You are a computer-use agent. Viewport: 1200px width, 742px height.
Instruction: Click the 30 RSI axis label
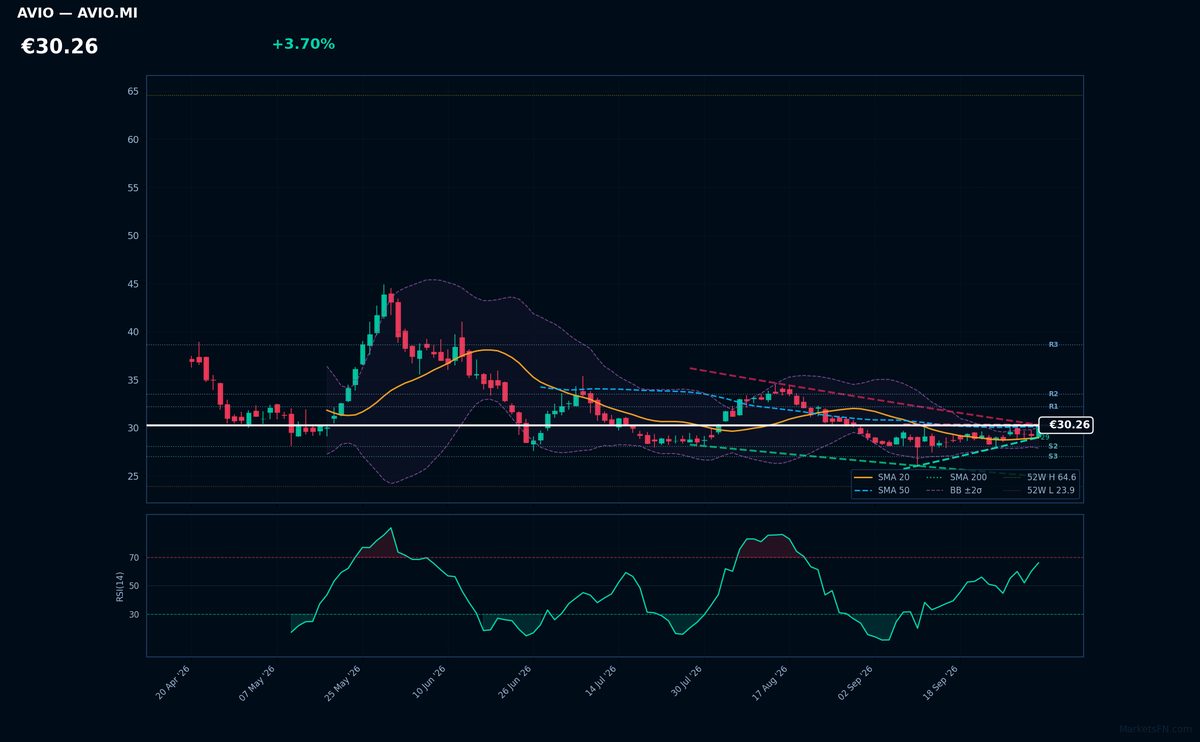(x=134, y=614)
